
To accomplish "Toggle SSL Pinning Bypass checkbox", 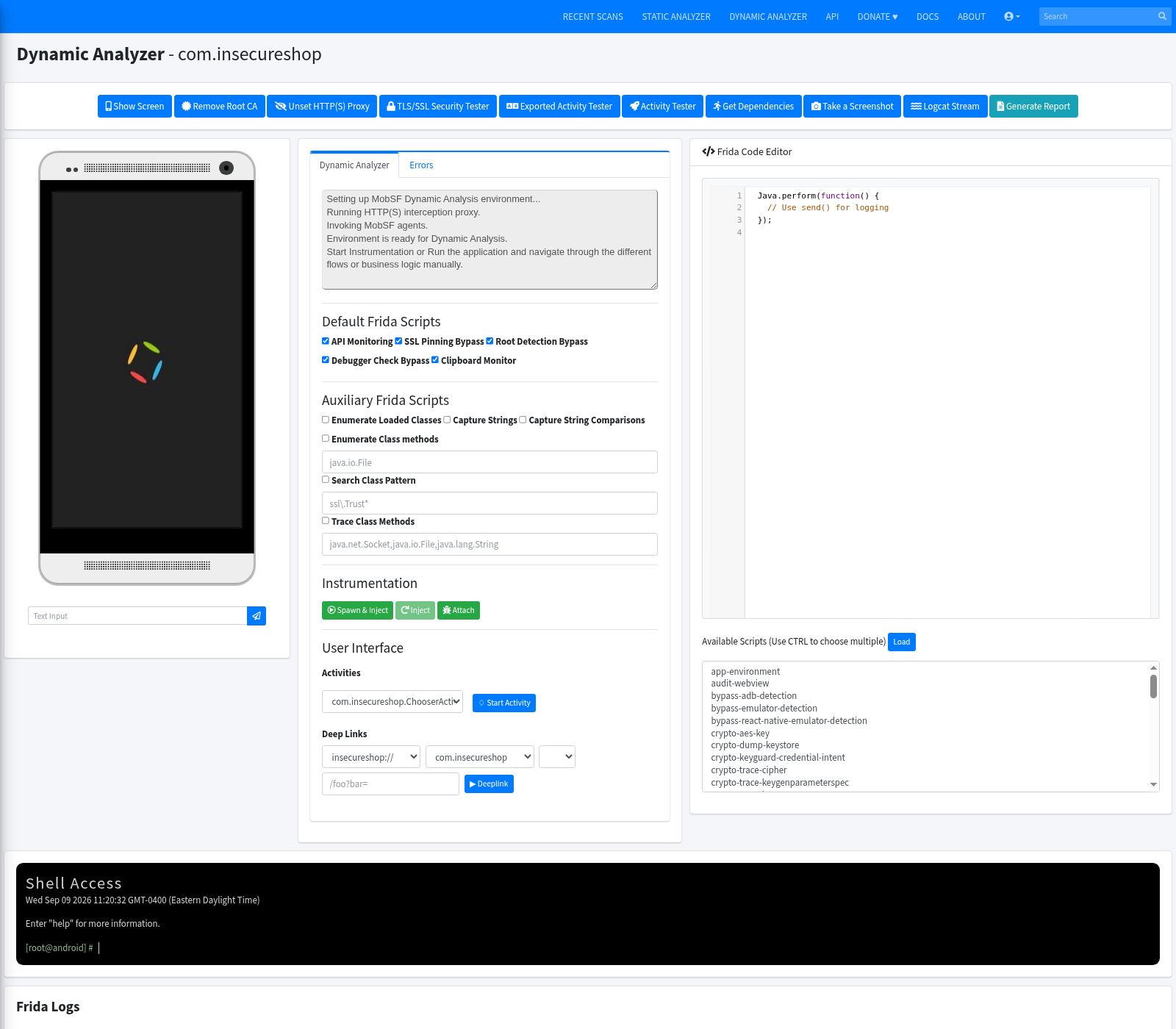I will pyautogui.click(x=398, y=341).
